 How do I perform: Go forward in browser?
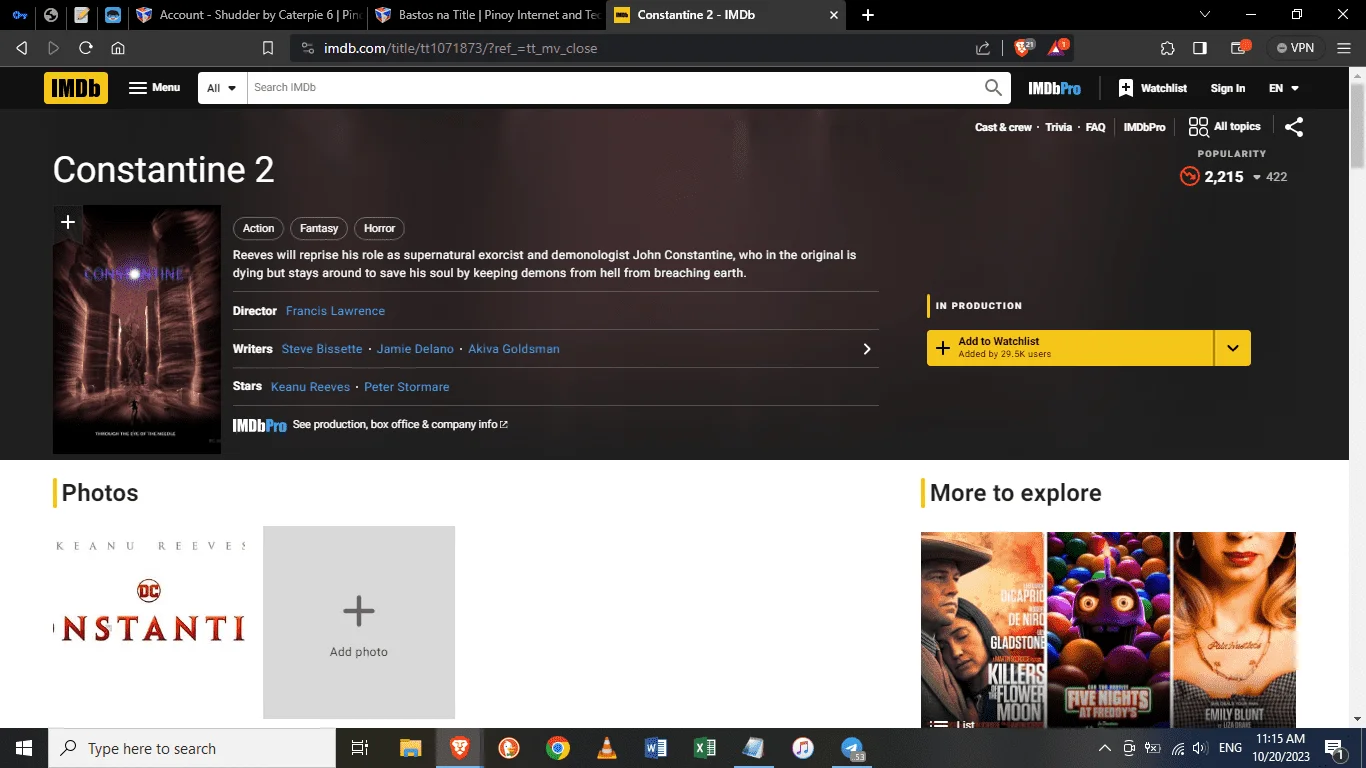(x=54, y=48)
